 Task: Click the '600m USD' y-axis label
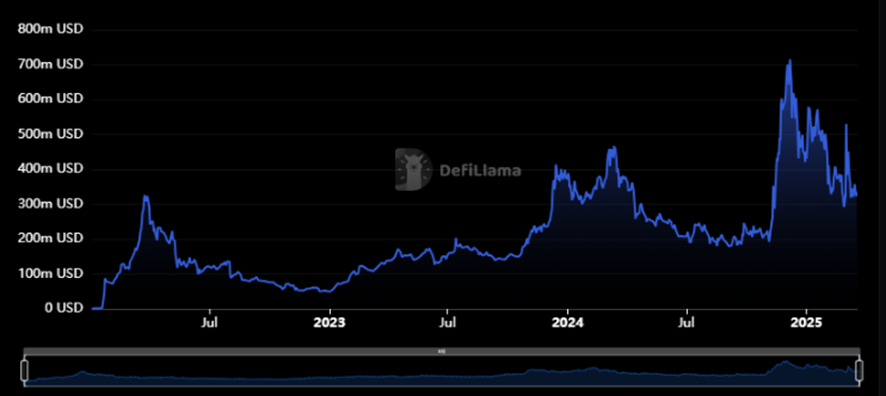(50, 98)
